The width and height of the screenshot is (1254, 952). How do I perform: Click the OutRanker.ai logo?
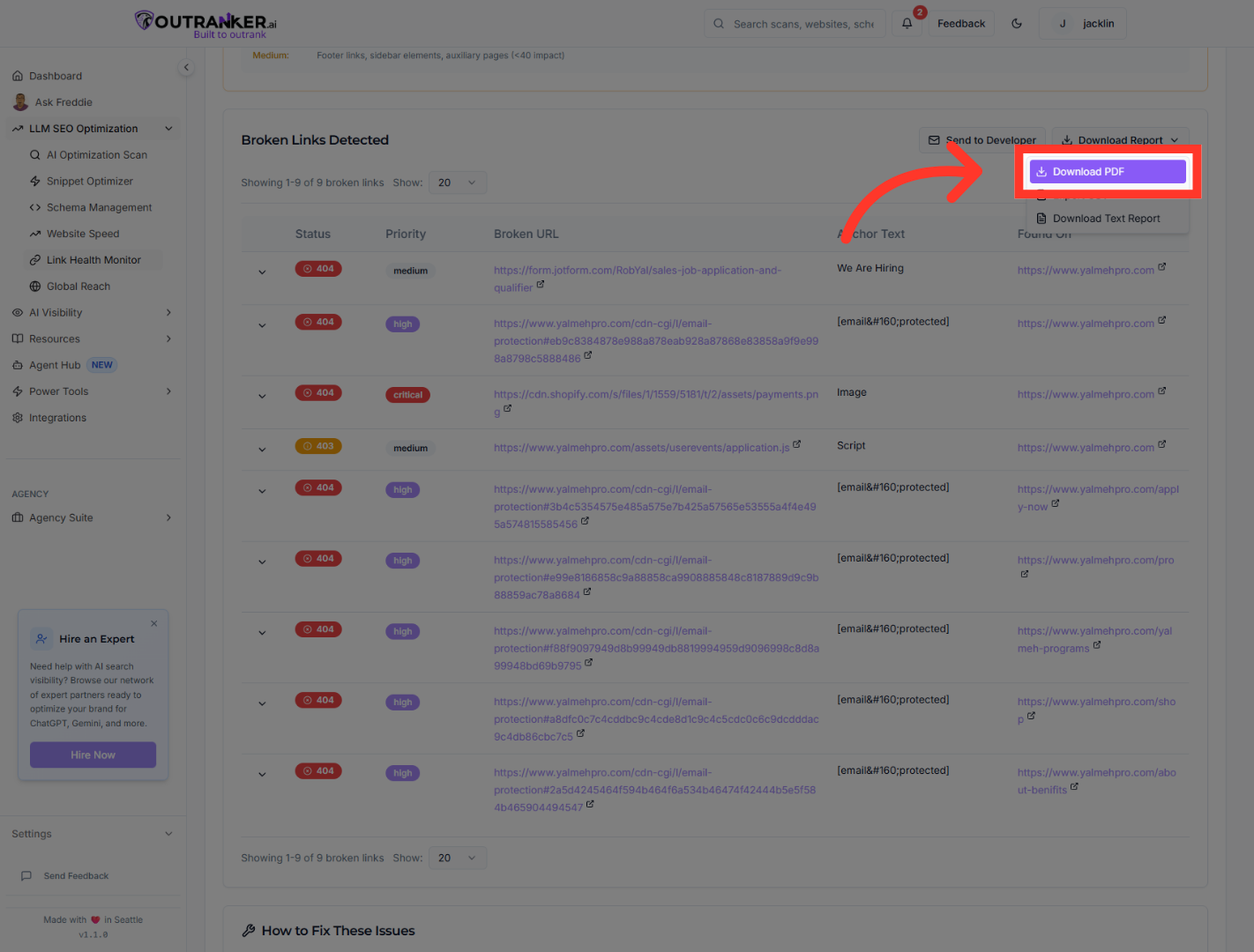pyautogui.click(x=206, y=24)
